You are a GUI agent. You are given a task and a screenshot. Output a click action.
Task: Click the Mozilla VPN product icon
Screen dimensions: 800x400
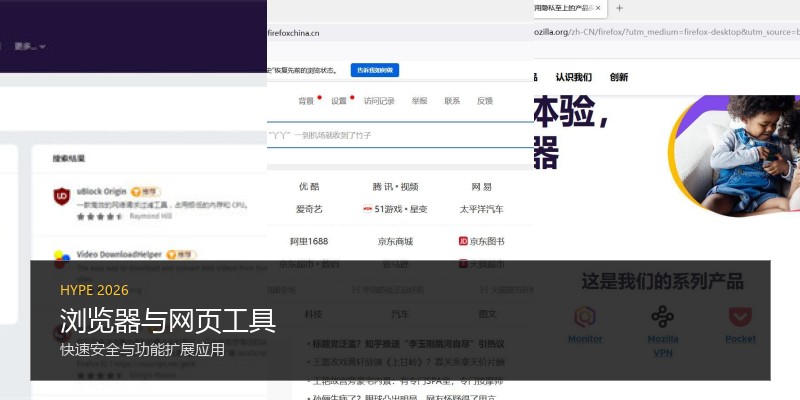pyautogui.click(x=662, y=317)
